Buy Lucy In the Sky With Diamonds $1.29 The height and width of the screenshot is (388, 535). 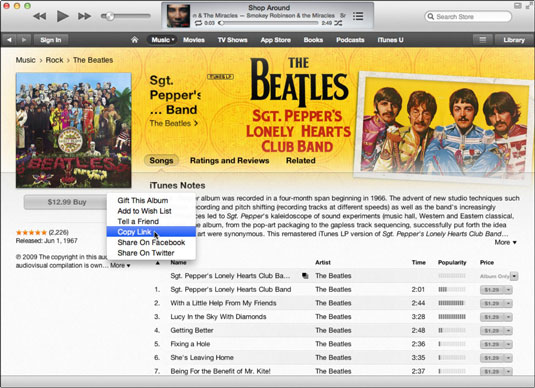pyautogui.click(x=492, y=317)
